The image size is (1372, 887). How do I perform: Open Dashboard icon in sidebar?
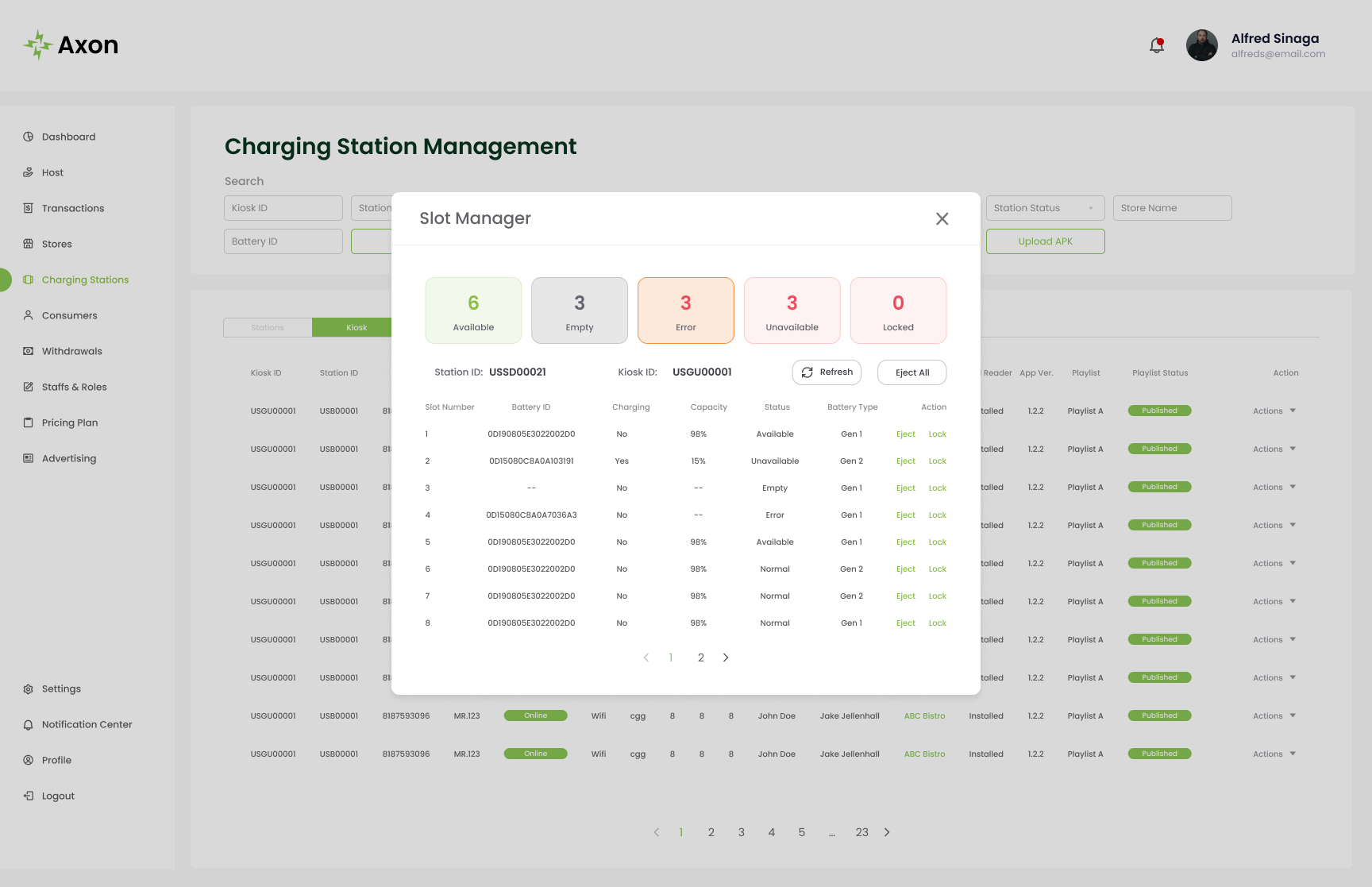[x=28, y=137]
